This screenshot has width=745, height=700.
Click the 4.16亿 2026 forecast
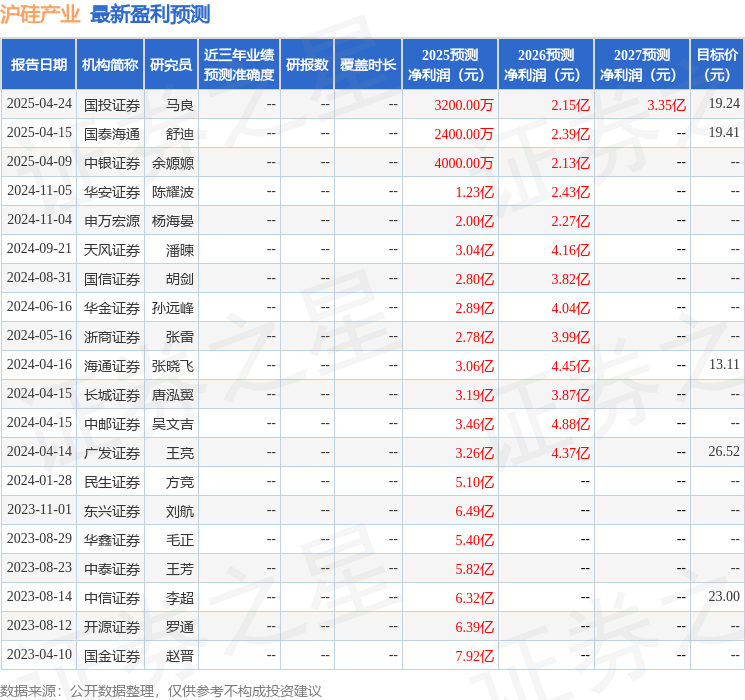[x=571, y=250]
